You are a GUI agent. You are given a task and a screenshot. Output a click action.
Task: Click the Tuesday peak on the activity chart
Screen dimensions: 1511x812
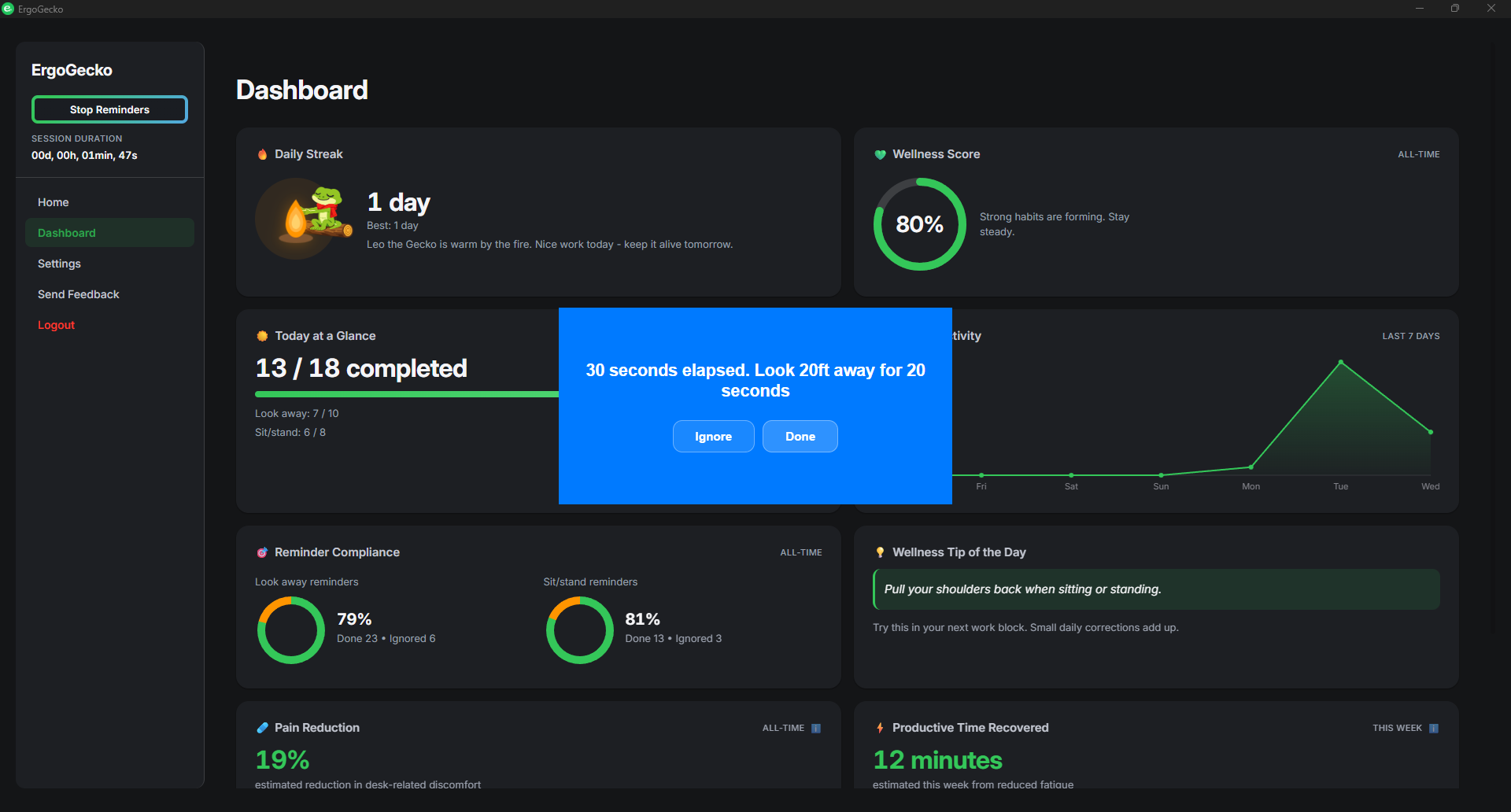(x=1340, y=361)
